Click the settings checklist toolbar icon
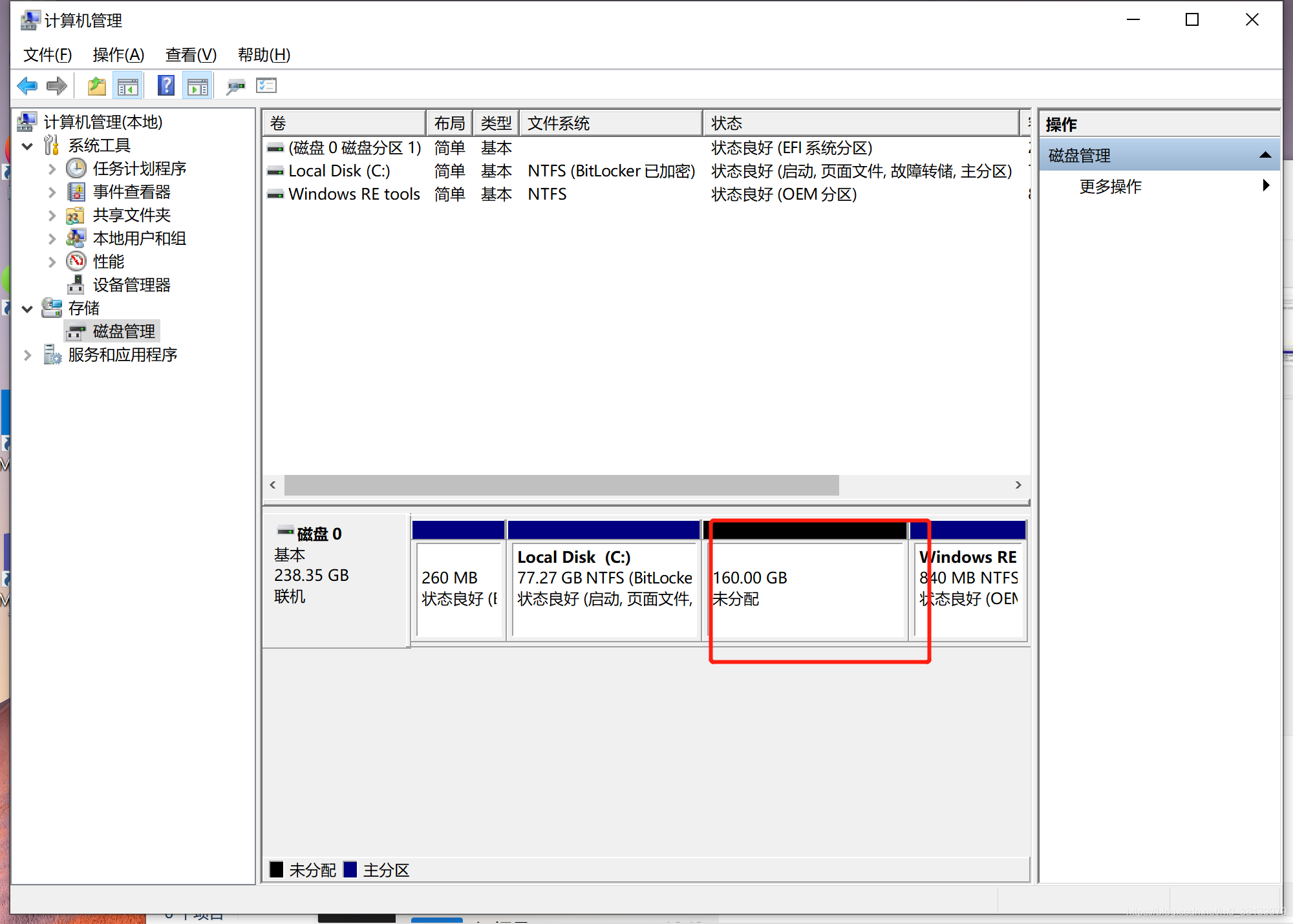The width and height of the screenshot is (1293, 924). (x=266, y=86)
